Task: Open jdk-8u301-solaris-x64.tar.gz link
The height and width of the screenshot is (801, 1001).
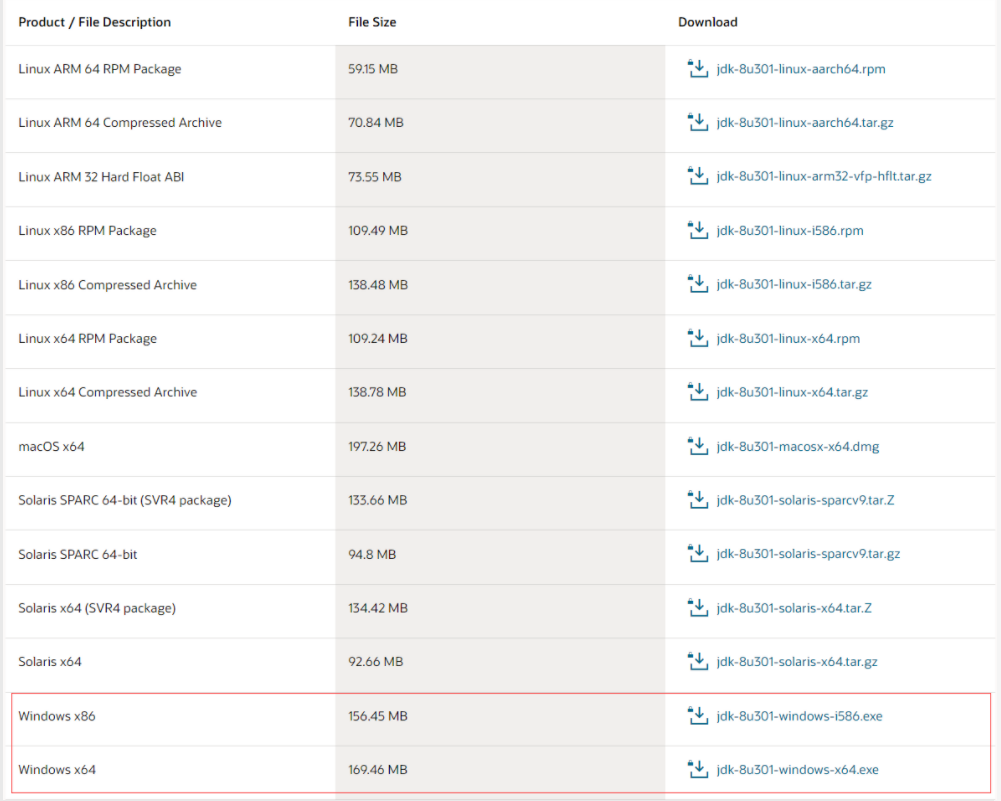Action: [797, 661]
